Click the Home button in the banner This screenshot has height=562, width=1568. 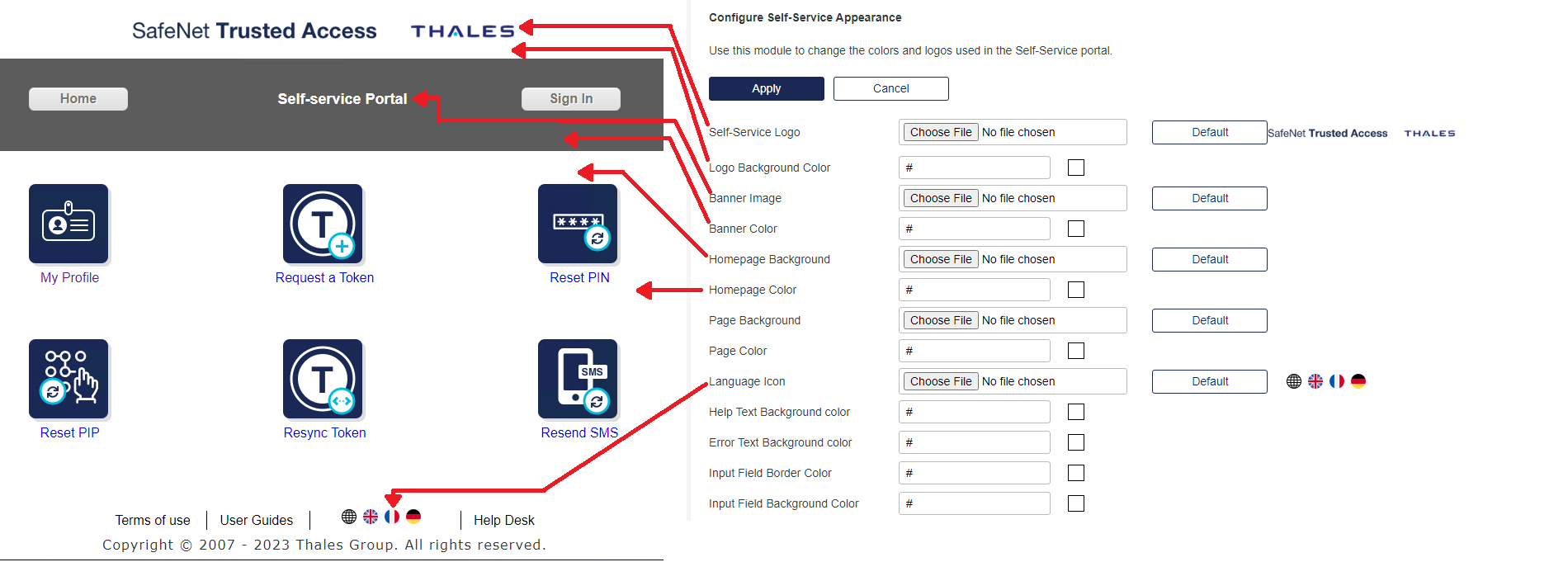78,99
